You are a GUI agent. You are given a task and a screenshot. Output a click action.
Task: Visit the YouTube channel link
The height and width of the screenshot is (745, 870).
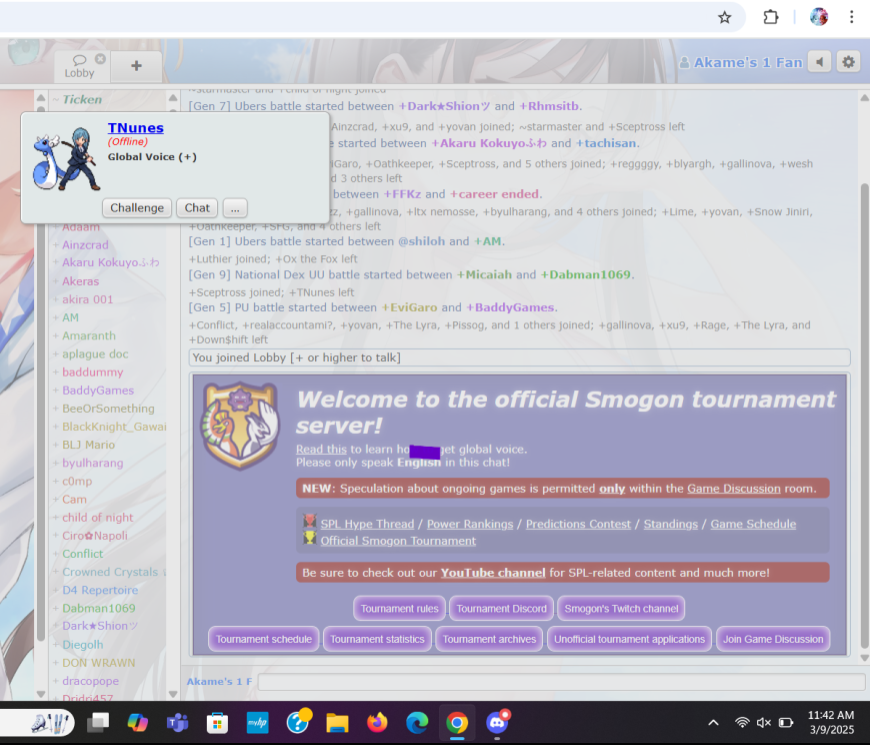[493, 573]
